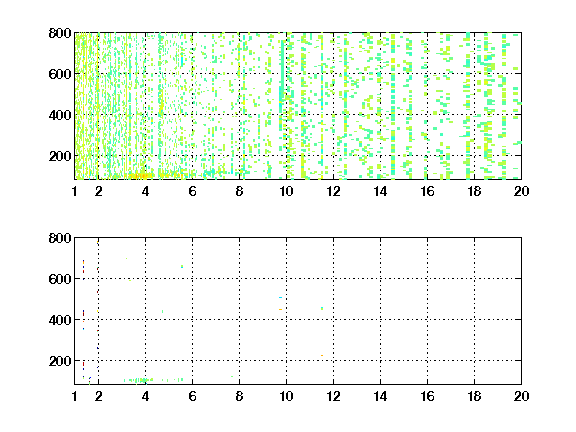576x432 pixels.
Task: Click x-axis label 18 under bottom plot
Action: click(x=474, y=396)
